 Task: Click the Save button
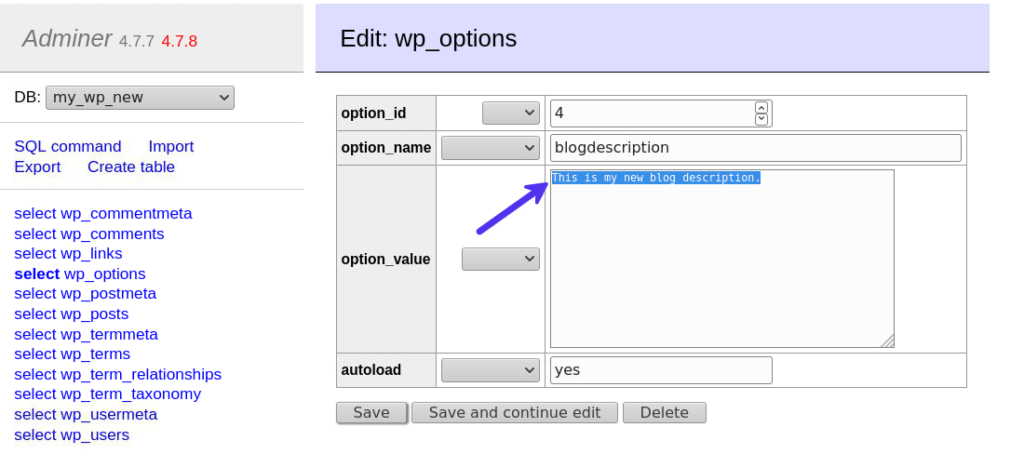tap(371, 413)
